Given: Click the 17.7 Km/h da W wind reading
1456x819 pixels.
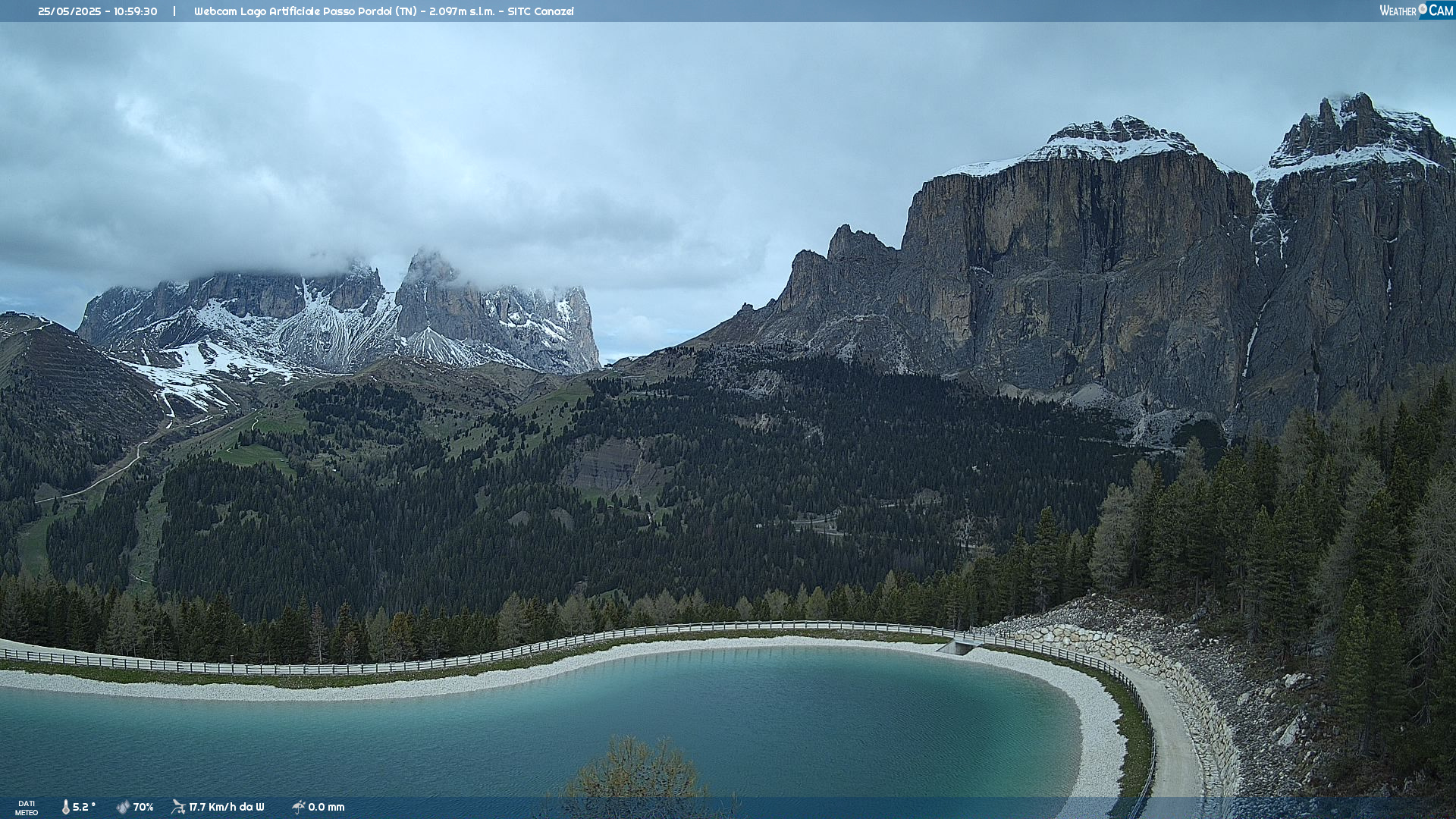Looking at the screenshot, I should (x=227, y=807).
